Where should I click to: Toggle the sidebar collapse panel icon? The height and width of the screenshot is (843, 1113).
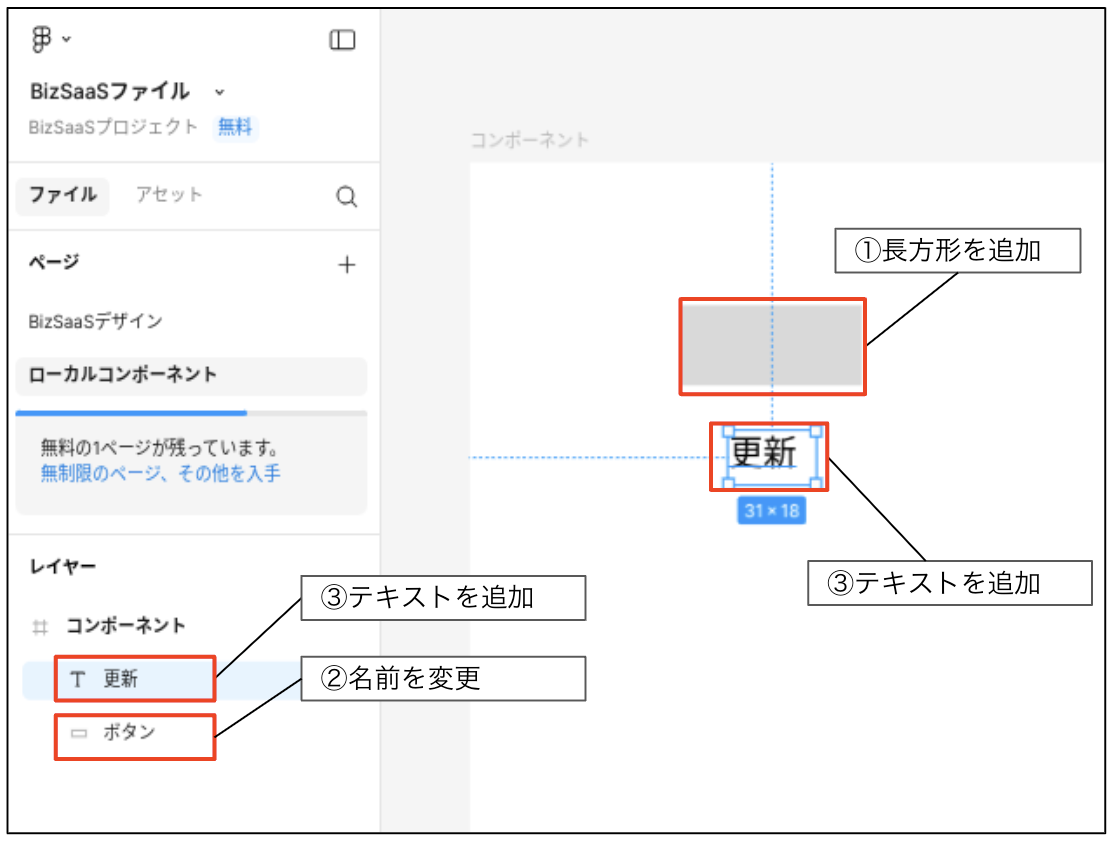coord(342,40)
